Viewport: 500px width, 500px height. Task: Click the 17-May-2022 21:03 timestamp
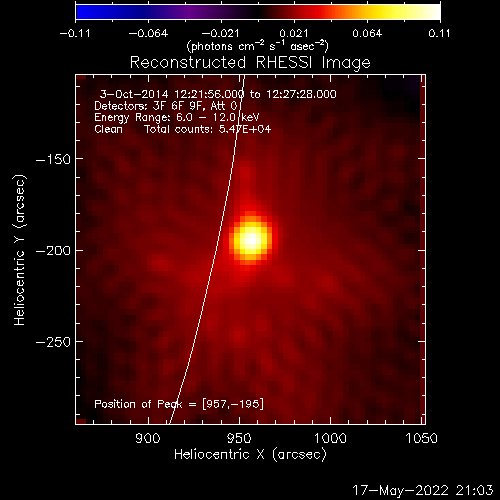(423, 490)
